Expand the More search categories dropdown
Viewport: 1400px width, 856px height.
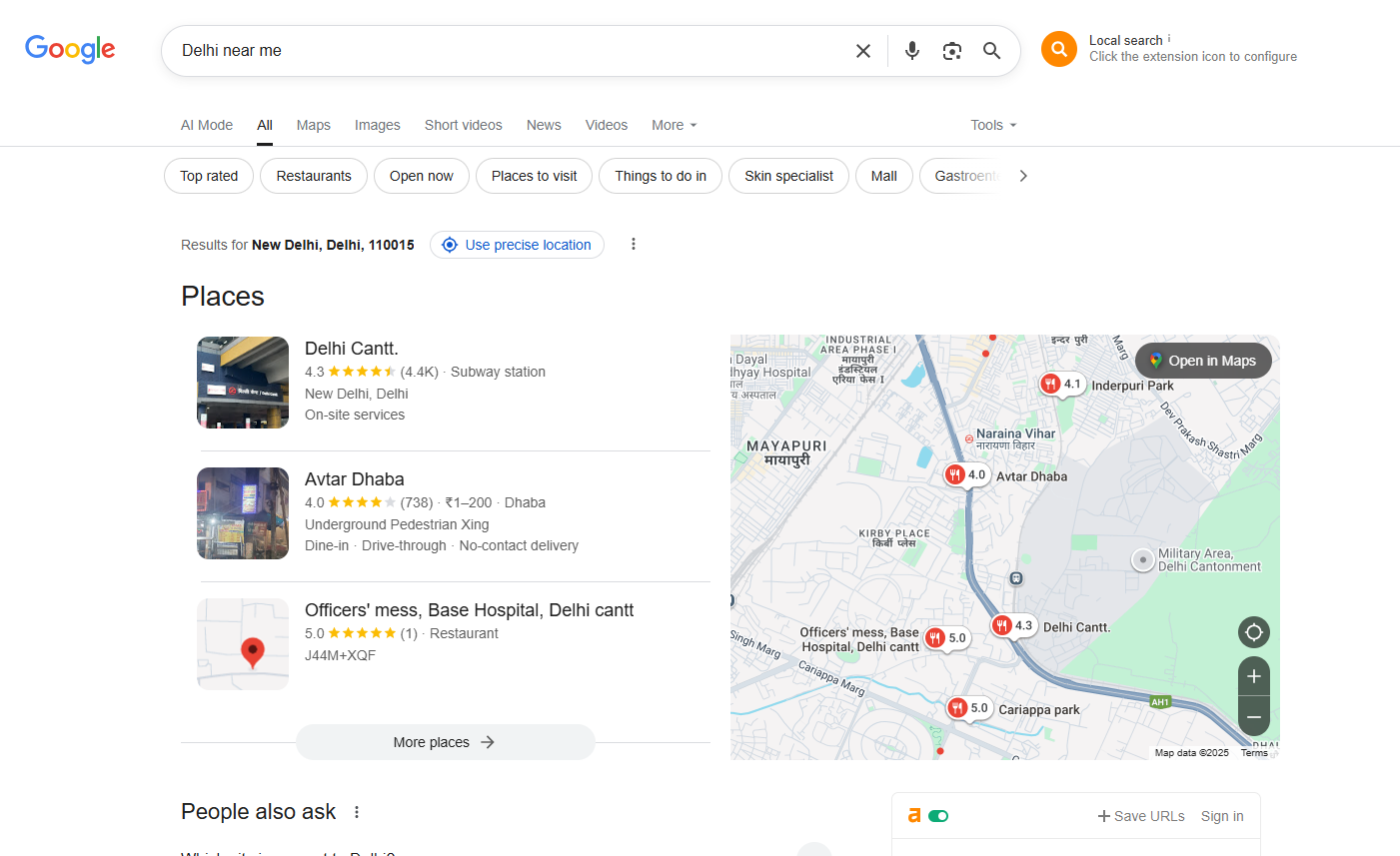(675, 125)
